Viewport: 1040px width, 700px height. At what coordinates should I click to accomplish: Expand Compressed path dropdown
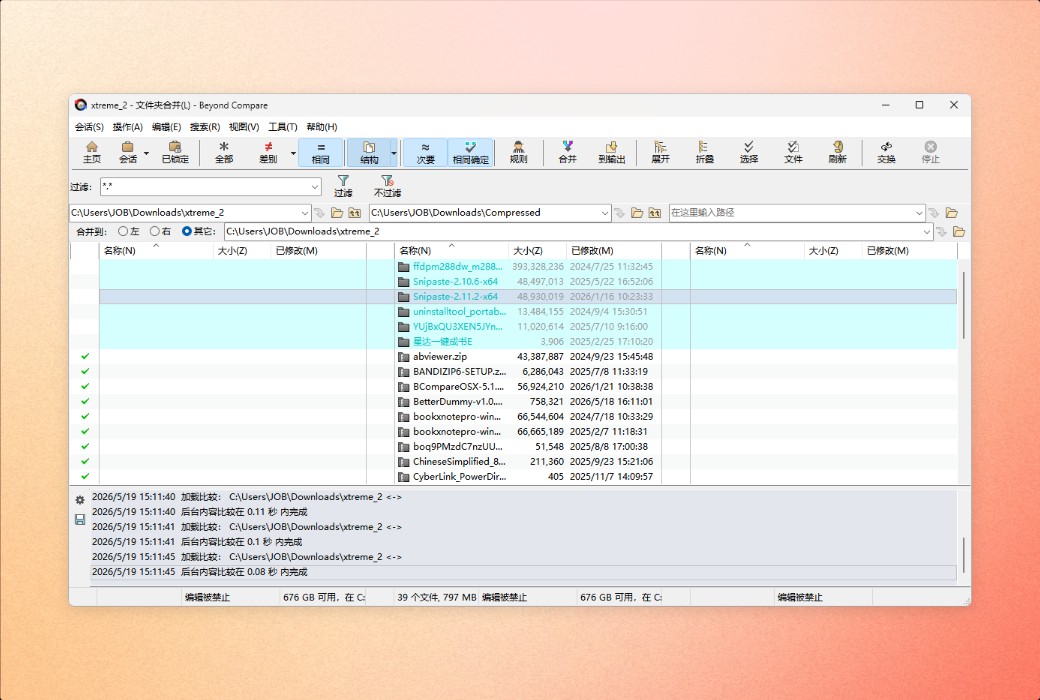604,213
